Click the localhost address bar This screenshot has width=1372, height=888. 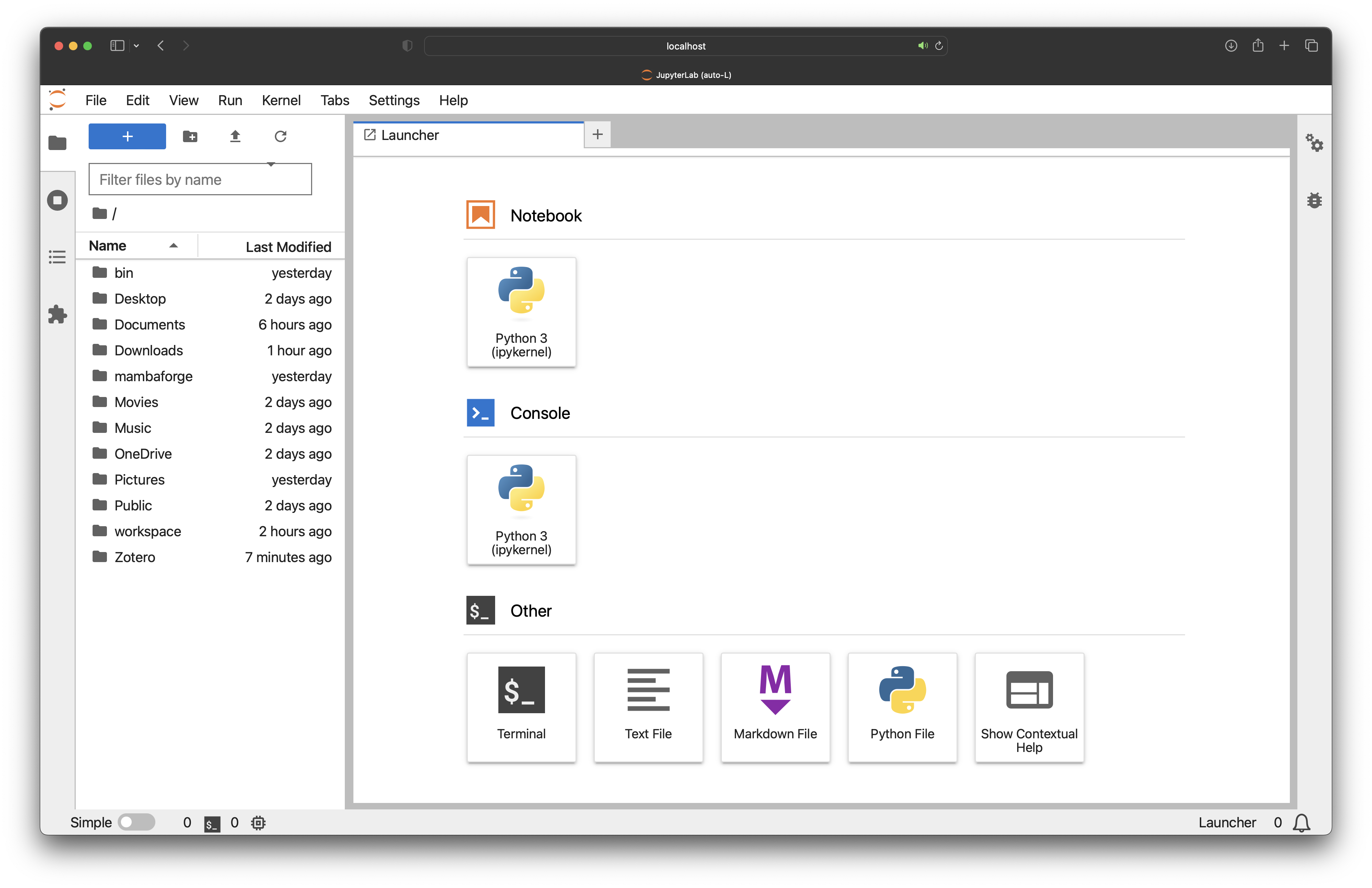click(685, 46)
